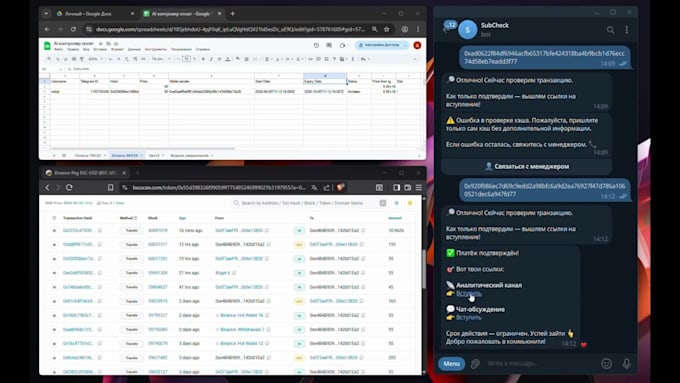Image resolution: width=680 pixels, height=383 pixels.
Task: Collapse the Sheets toolbar with the chevron
Action: [415, 59]
